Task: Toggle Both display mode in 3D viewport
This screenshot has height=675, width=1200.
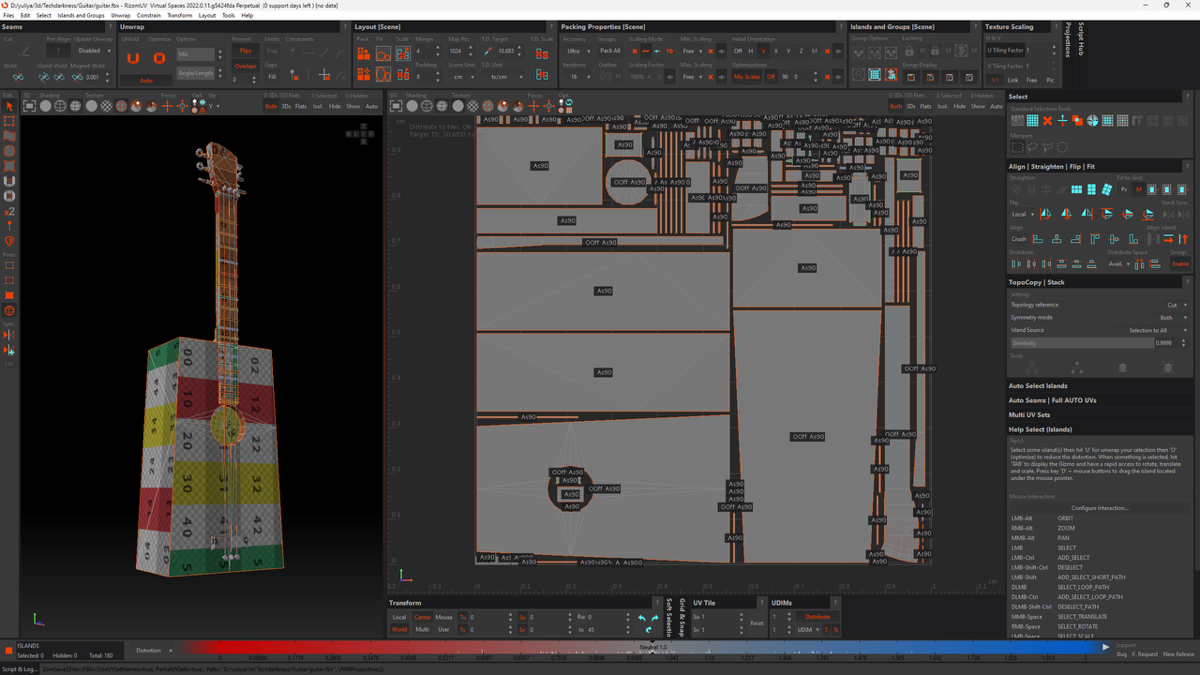Action: (271, 106)
